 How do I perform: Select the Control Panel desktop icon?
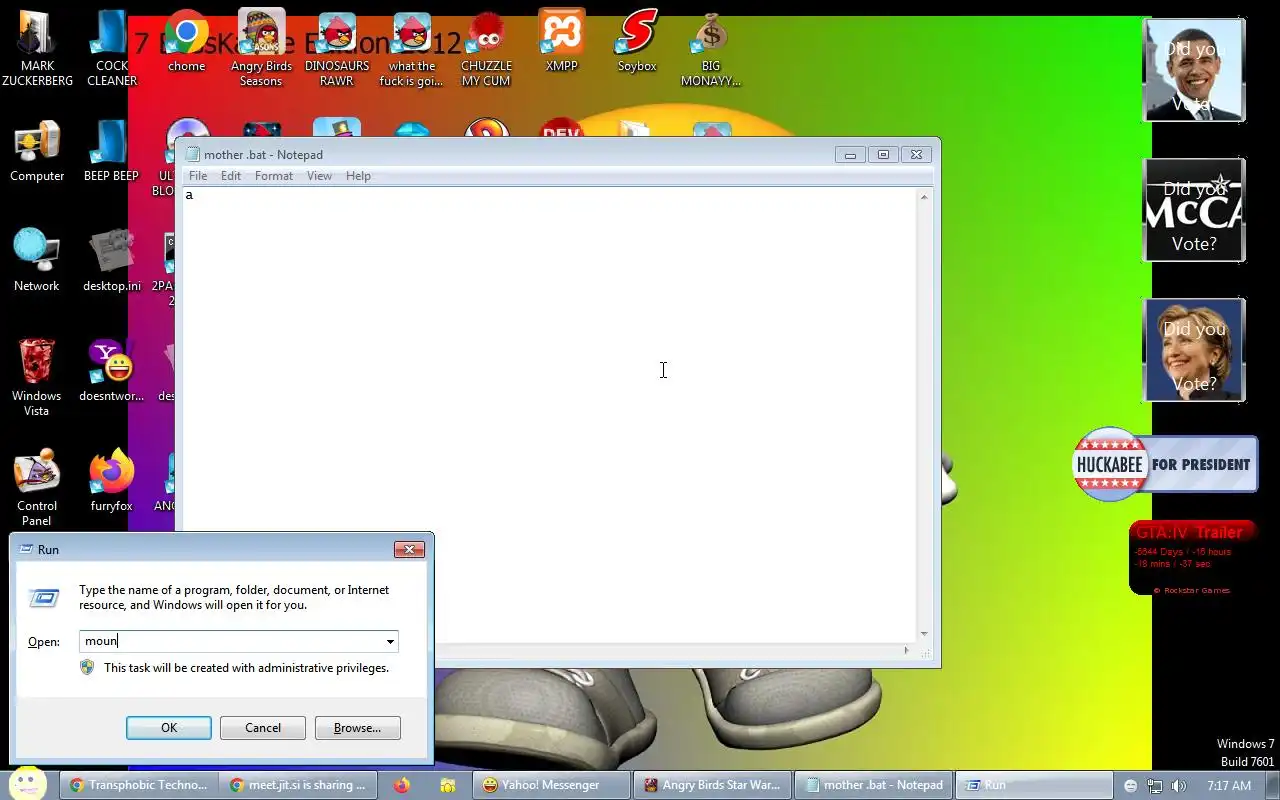pos(37,488)
